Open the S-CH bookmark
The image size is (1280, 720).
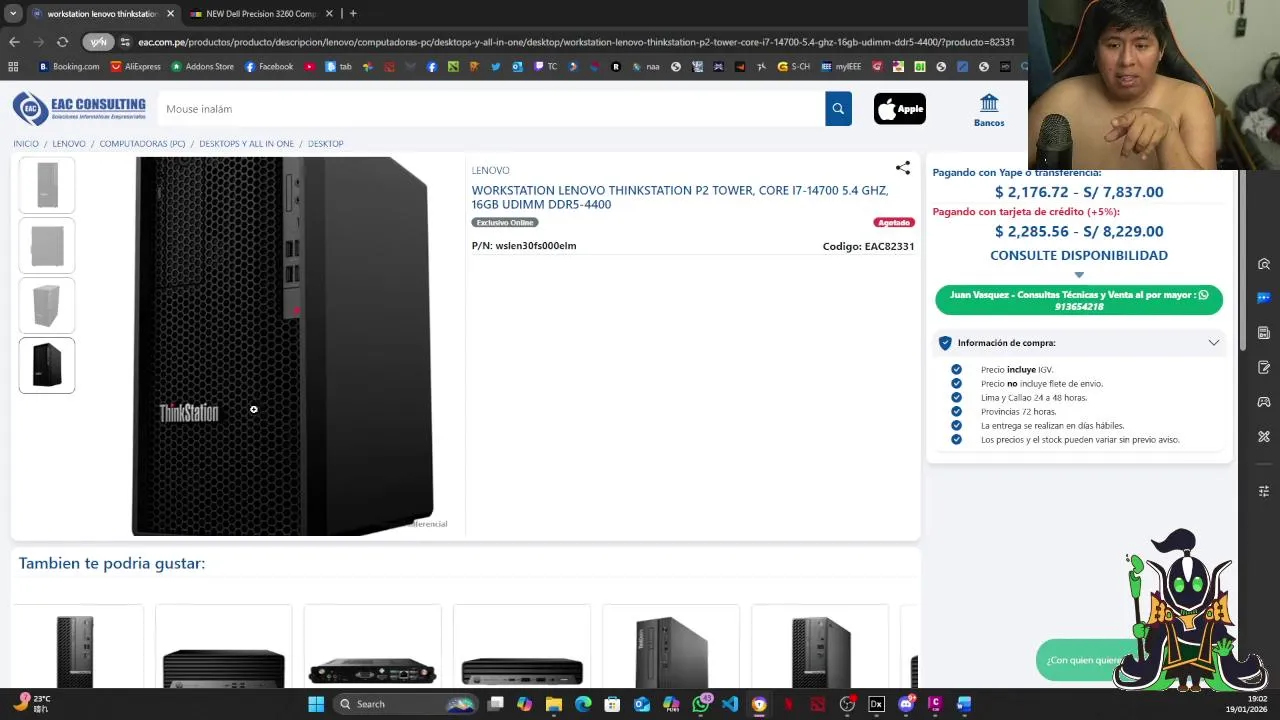794,67
